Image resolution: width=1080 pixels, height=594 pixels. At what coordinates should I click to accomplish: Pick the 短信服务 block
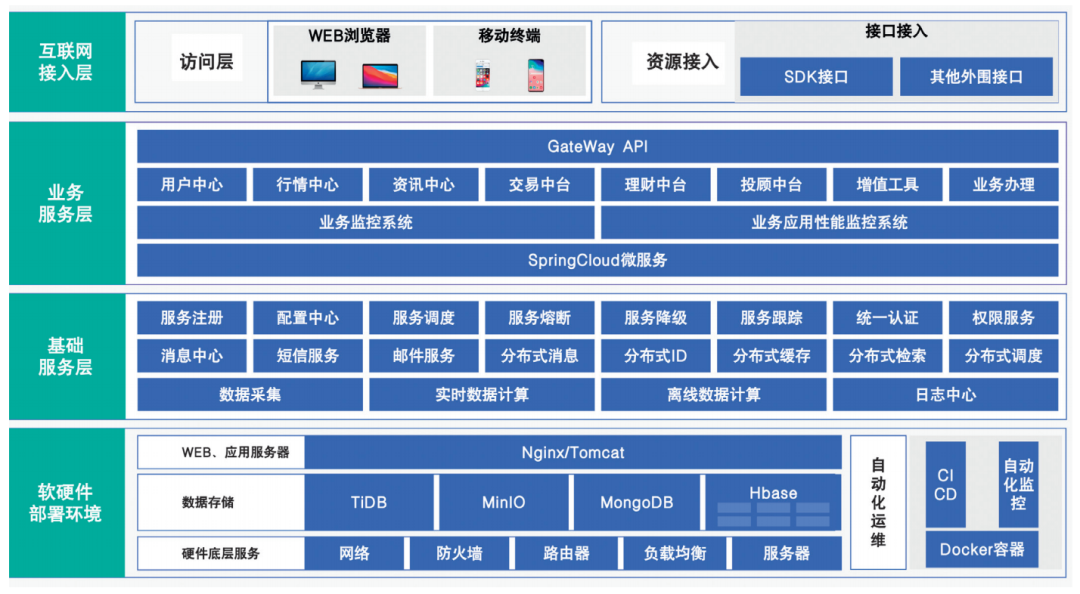(x=307, y=356)
